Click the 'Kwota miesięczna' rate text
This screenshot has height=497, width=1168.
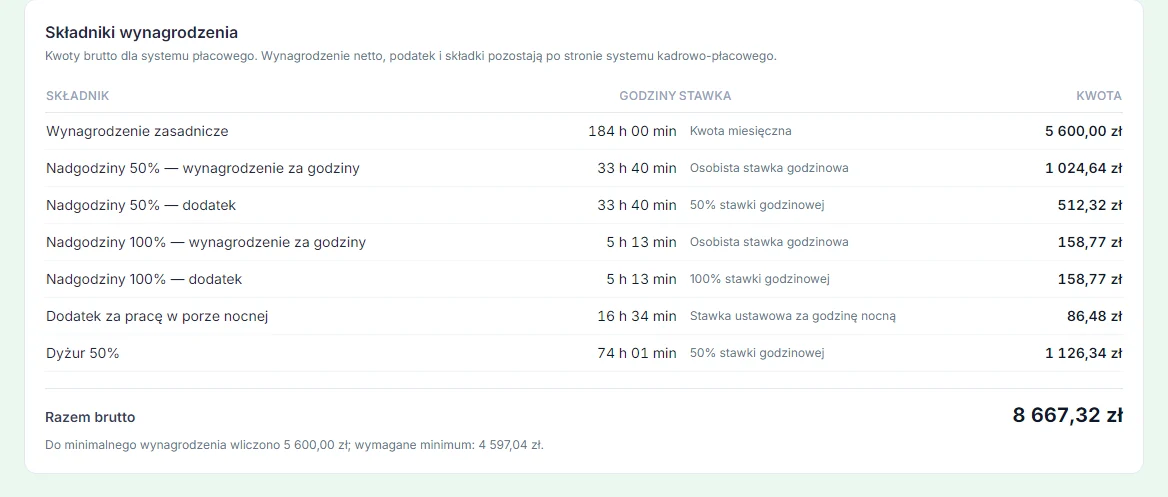point(740,131)
